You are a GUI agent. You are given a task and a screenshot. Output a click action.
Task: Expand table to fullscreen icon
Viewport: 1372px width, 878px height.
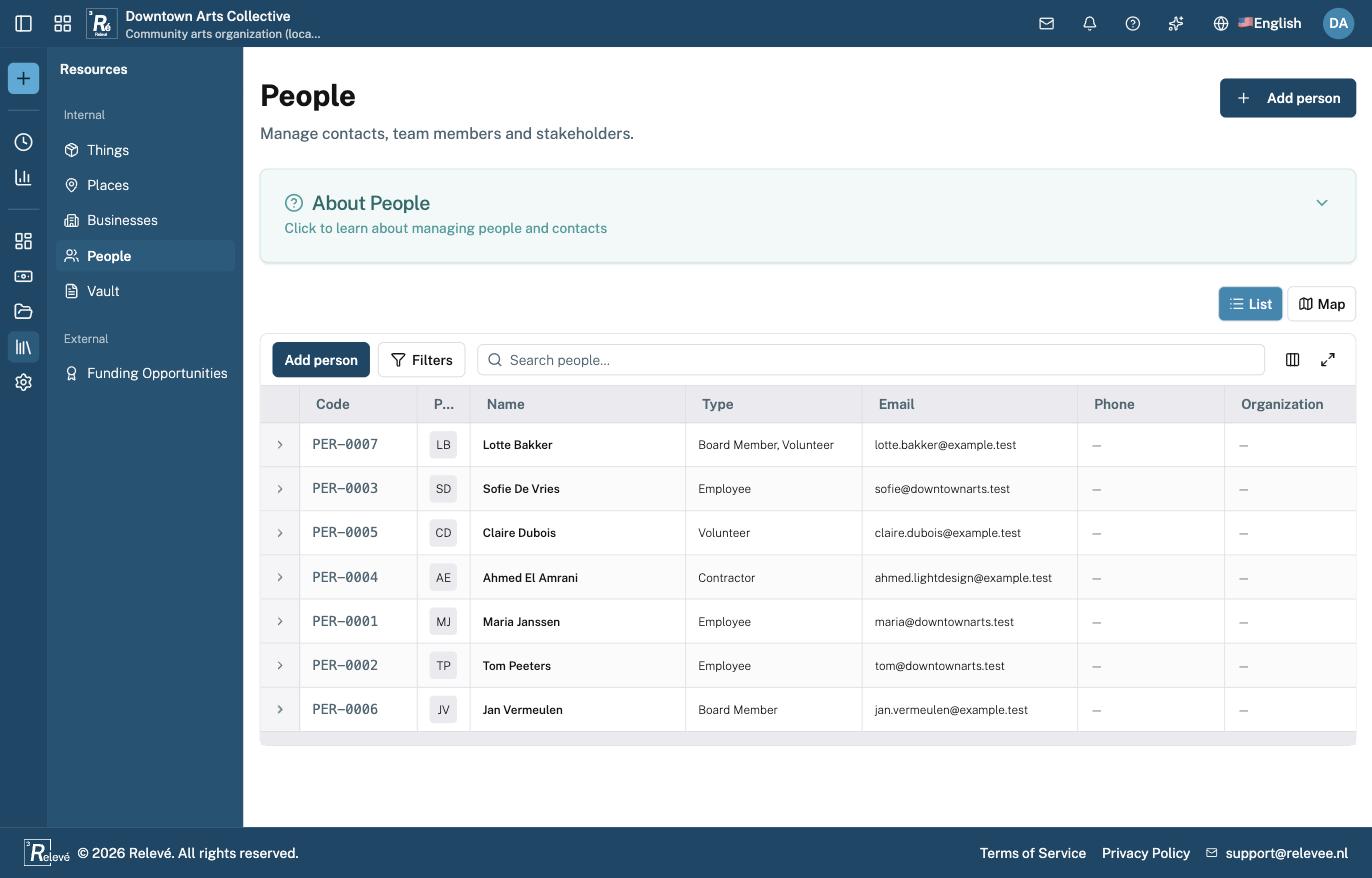pos(1328,360)
